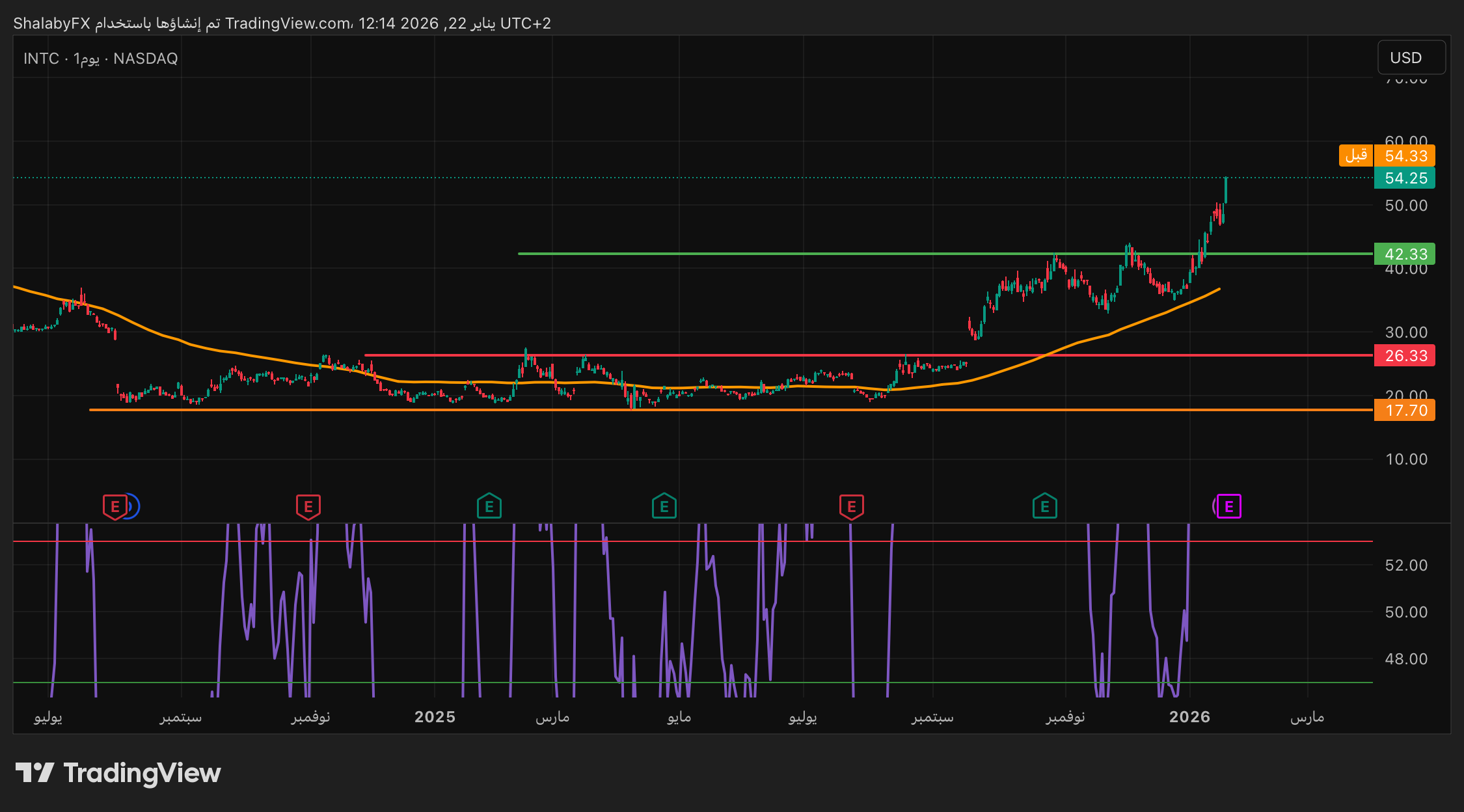Click the 30.00 label on price scale
Viewport: 1464px width, 812px height.
[x=1405, y=332]
